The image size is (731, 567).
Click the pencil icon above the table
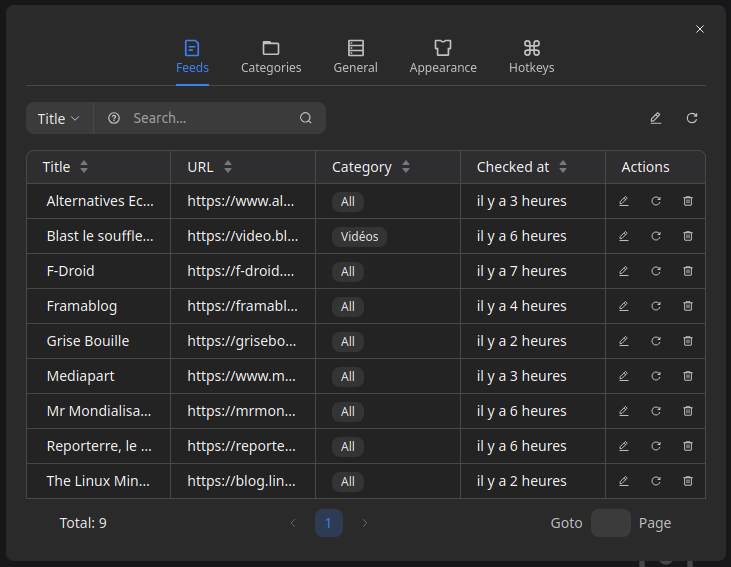656,118
